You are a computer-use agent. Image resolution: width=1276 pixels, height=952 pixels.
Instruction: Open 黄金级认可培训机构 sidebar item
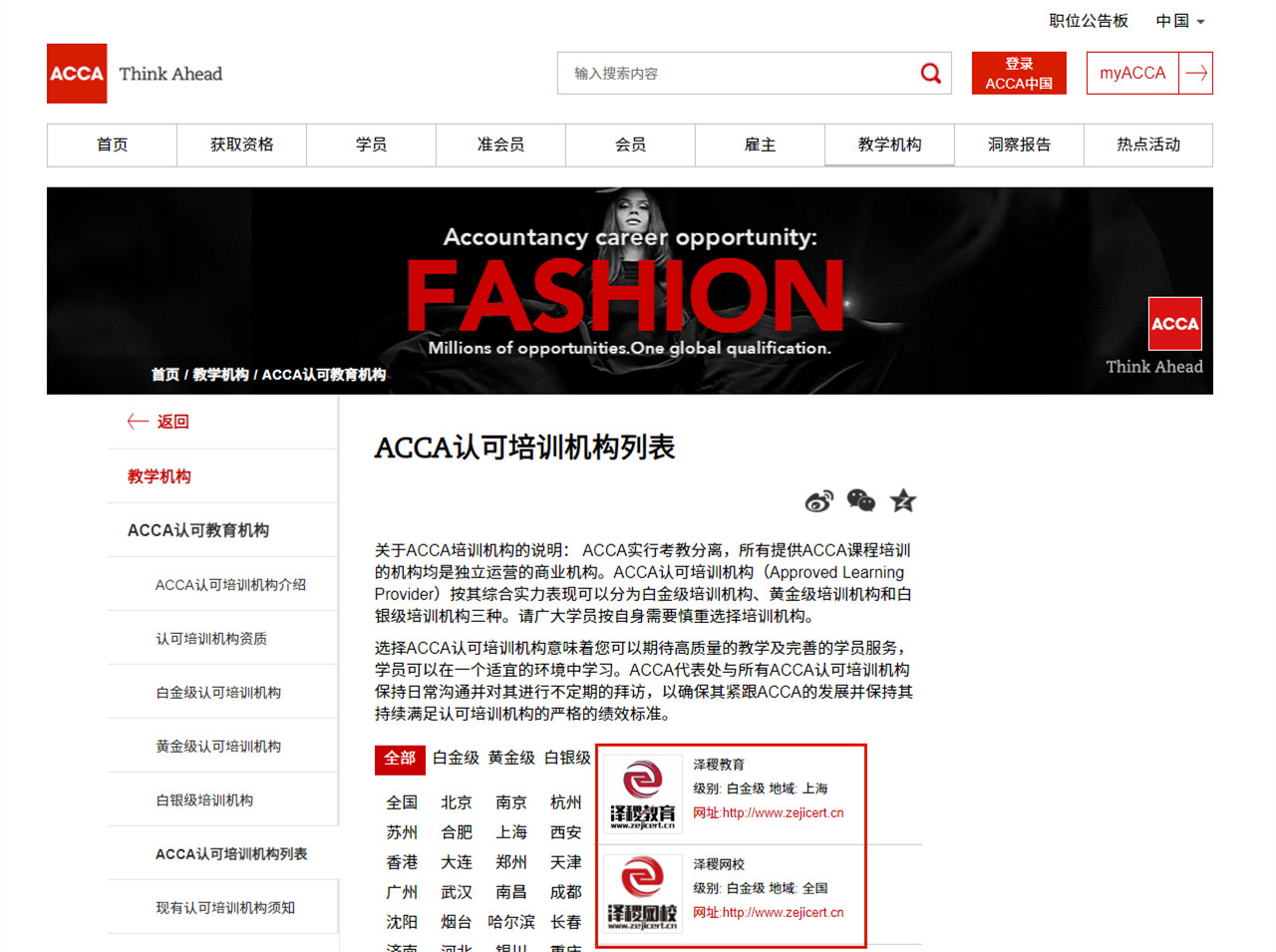(x=218, y=747)
